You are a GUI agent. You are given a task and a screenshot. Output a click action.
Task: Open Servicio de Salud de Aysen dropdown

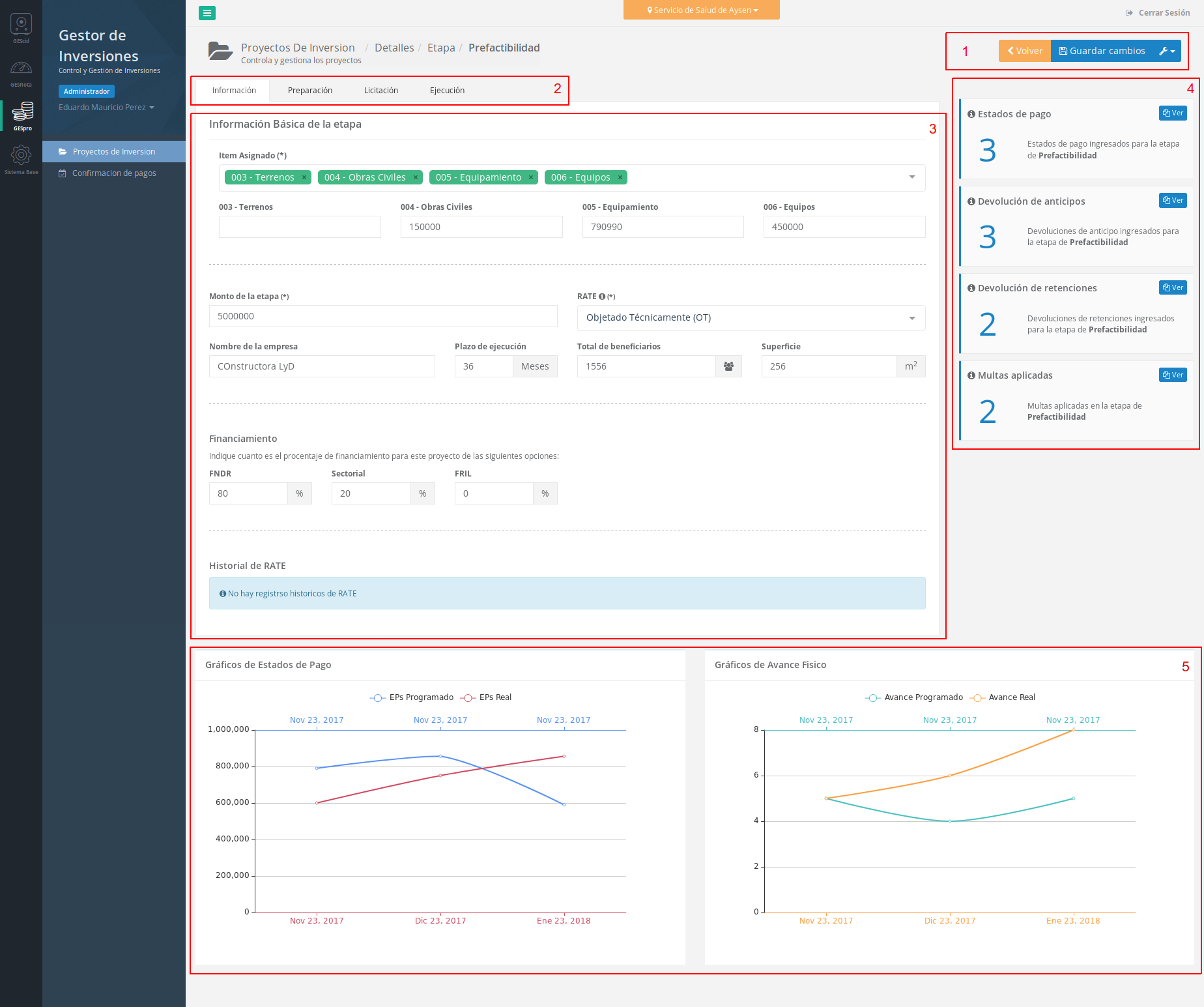click(x=702, y=10)
